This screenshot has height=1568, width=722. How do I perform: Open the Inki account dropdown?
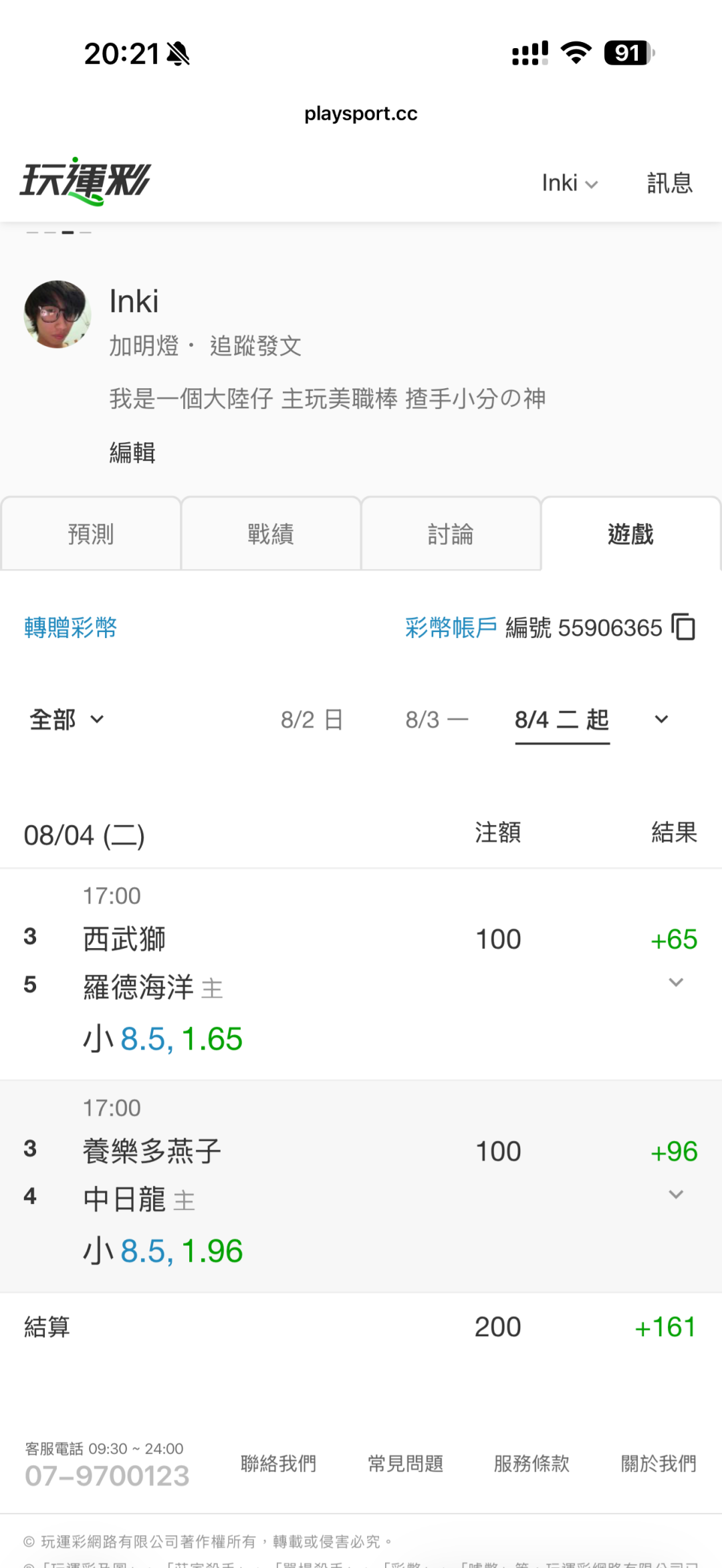tap(570, 182)
